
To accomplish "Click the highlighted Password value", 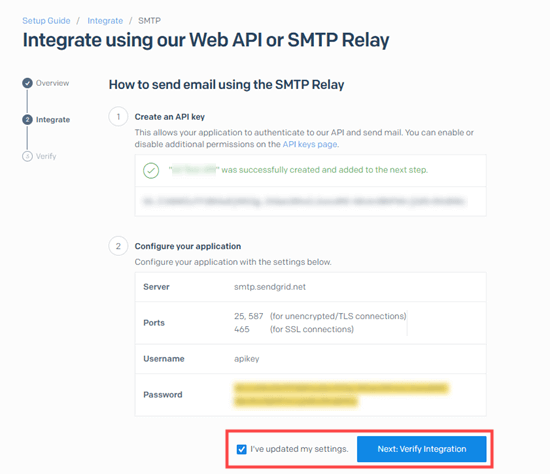I will (341, 395).
